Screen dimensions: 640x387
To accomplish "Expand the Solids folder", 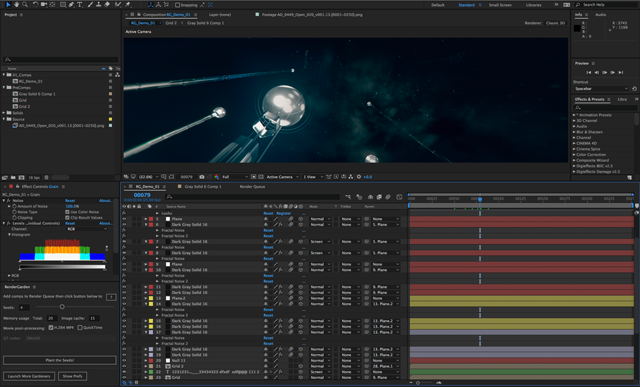I will point(4,113).
